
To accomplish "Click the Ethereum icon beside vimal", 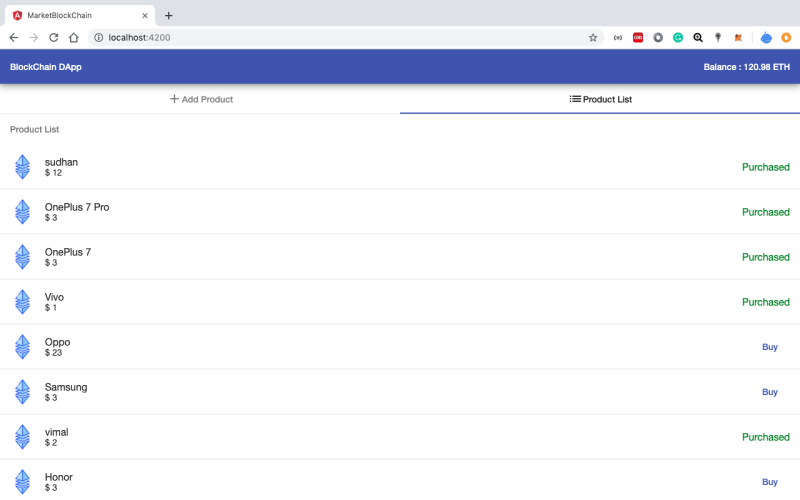I will point(22,437).
